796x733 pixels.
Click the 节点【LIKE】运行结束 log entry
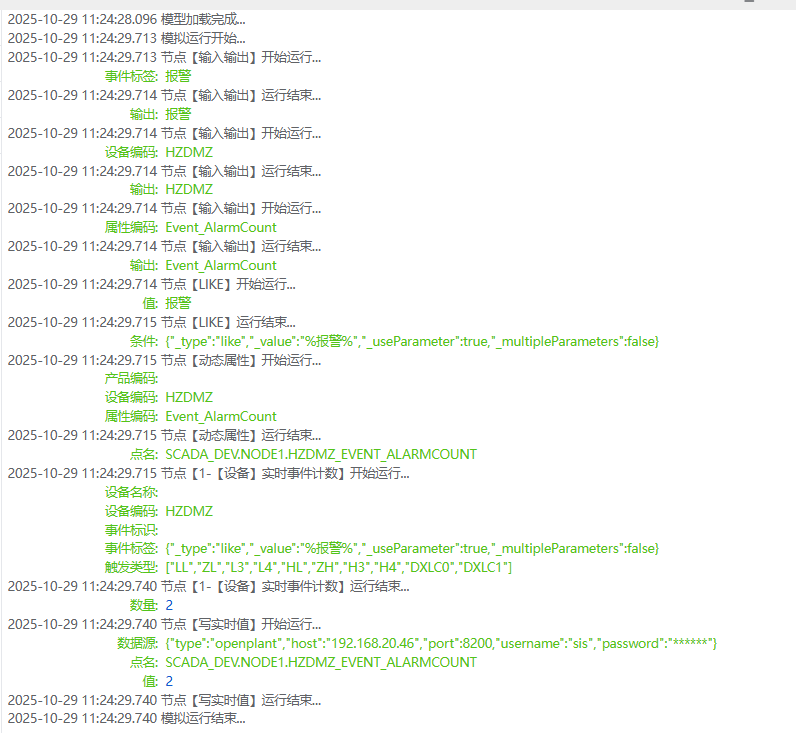click(151, 322)
